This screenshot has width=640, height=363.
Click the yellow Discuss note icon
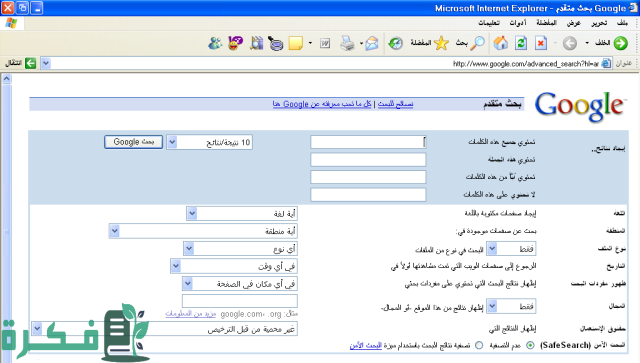[296, 43]
